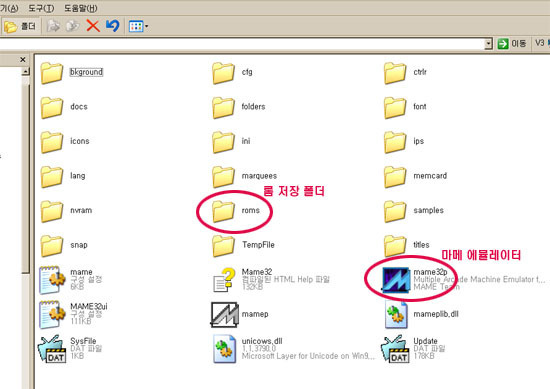Select the Update DAT file

[x=413, y=349]
